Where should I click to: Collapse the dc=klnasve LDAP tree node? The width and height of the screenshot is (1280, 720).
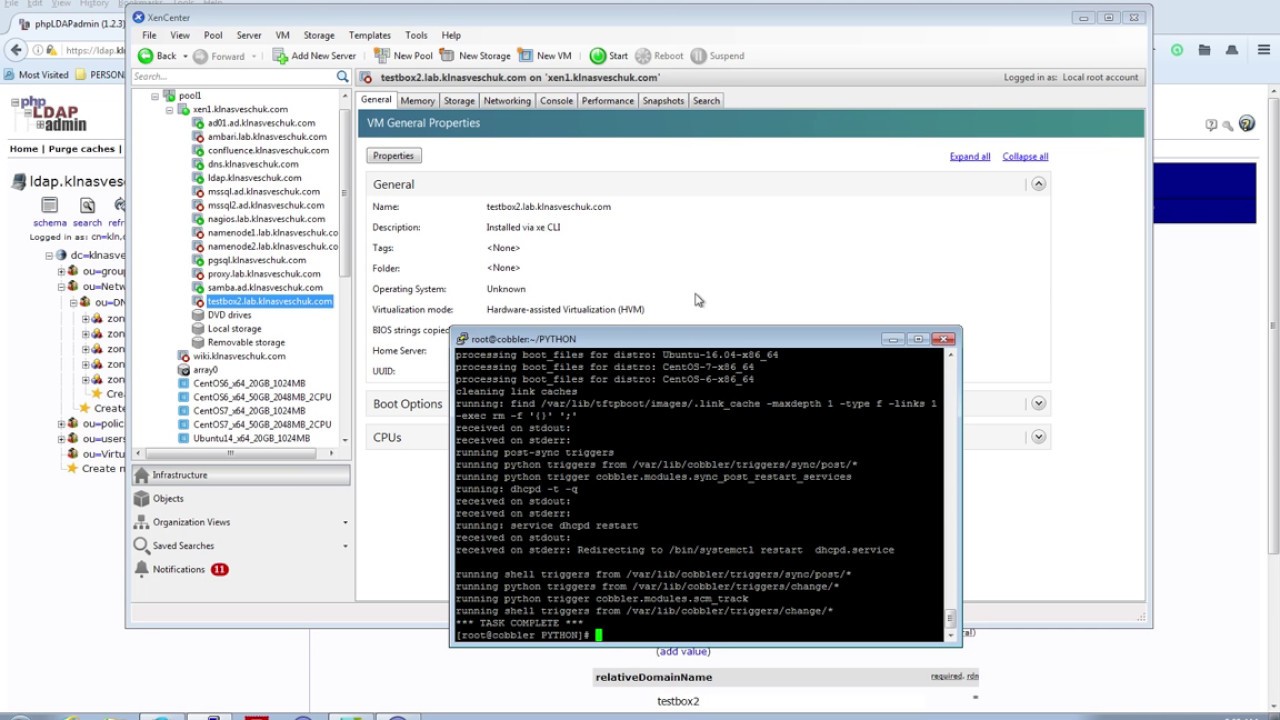(48, 256)
